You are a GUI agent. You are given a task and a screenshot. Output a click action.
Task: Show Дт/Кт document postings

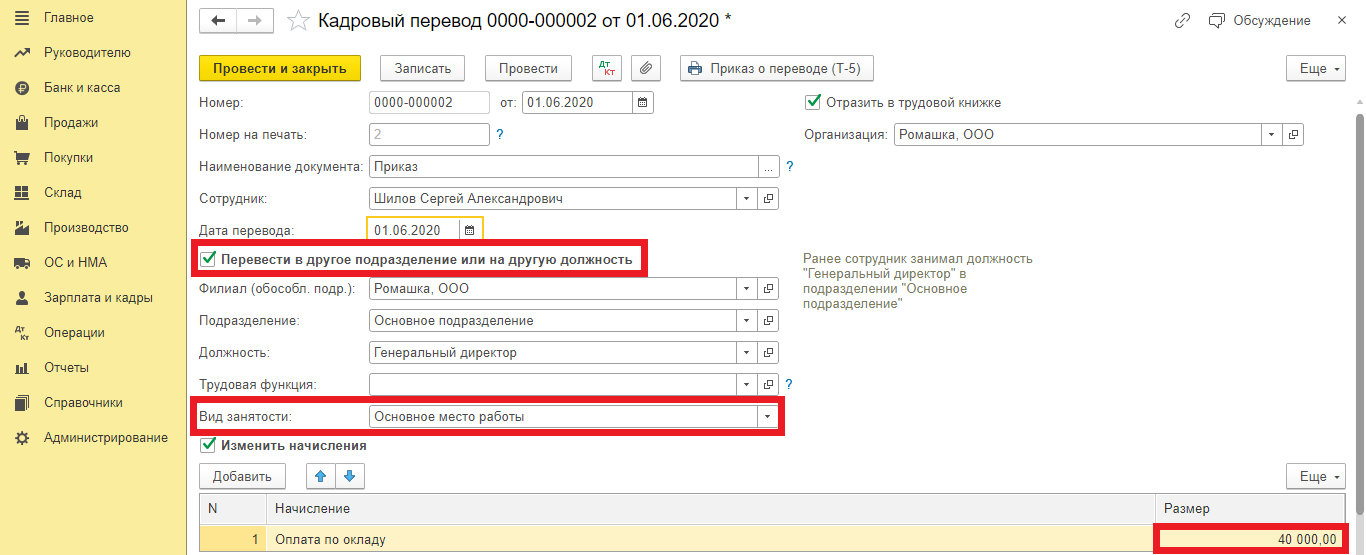[x=607, y=68]
